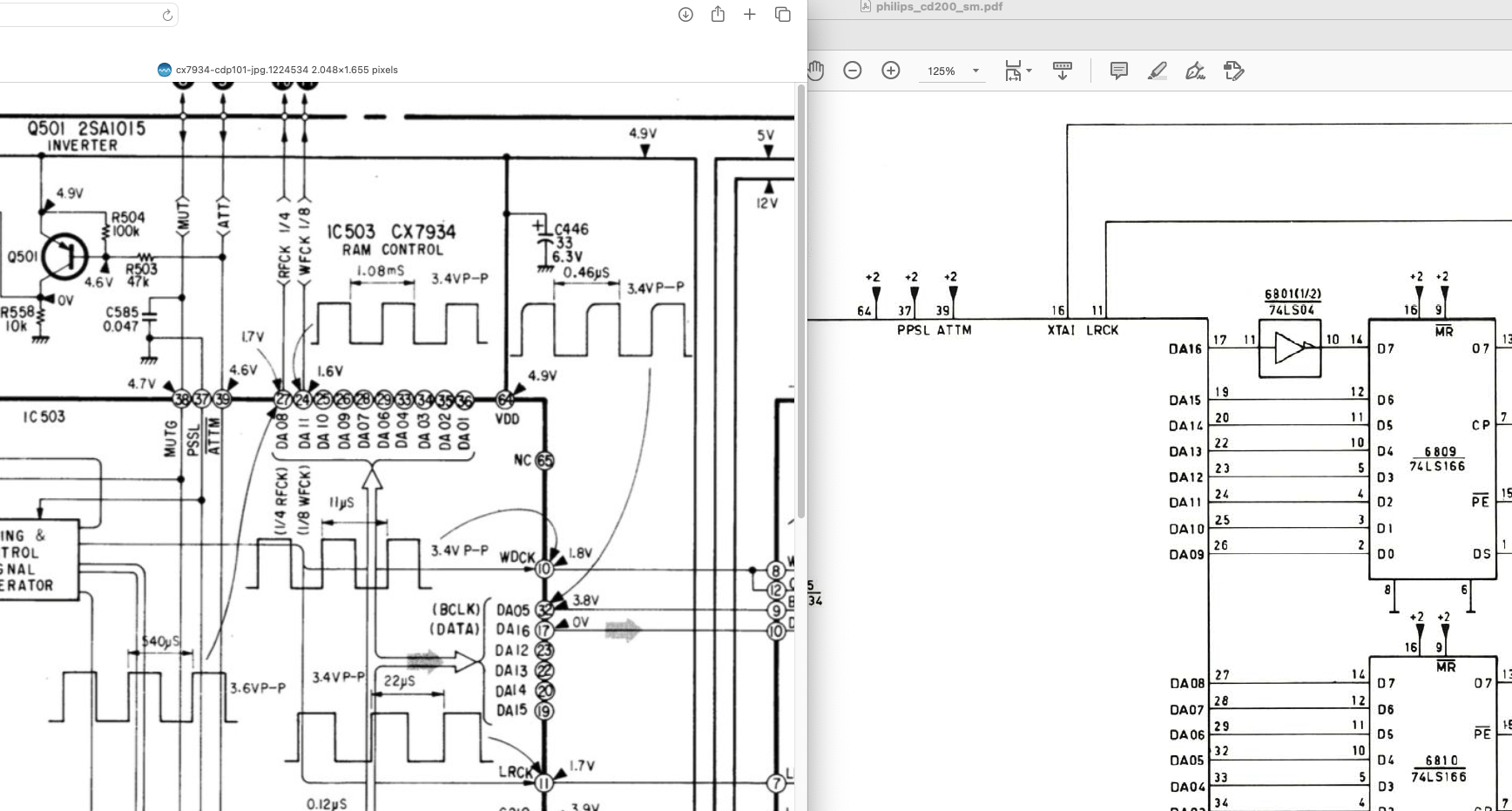Image resolution: width=1512 pixels, height=811 pixels.
Task: Click the WDCK pin label
Action: [x=516, y=558]
